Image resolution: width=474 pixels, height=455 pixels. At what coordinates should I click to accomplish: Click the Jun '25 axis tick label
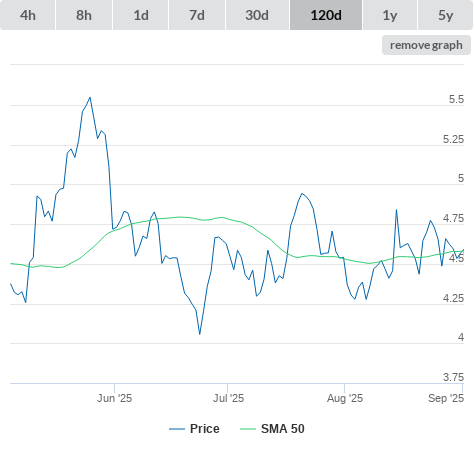(114, 398)
